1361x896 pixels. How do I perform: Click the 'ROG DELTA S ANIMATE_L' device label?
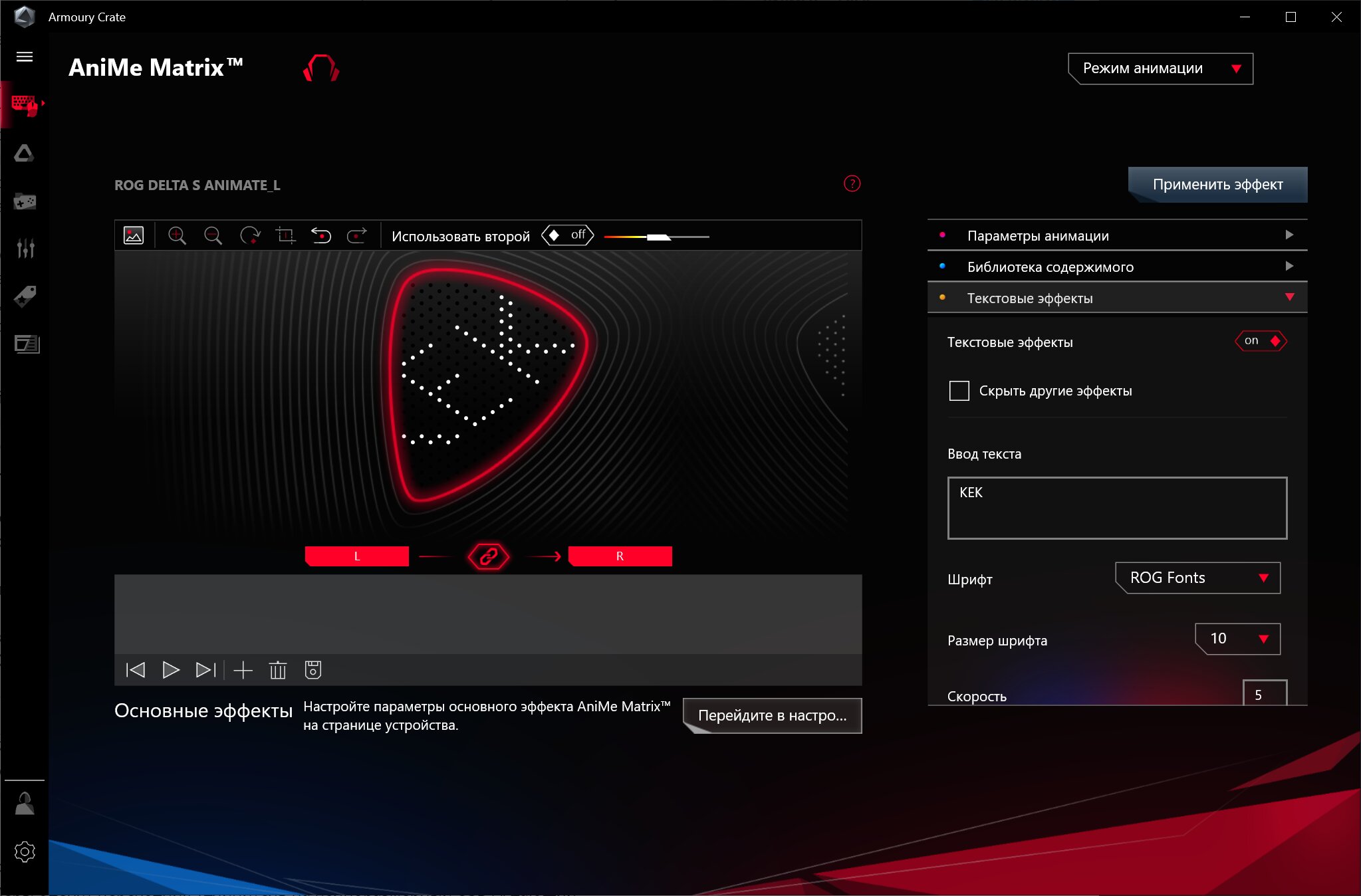pyautogui.click(x=197, y=185)
